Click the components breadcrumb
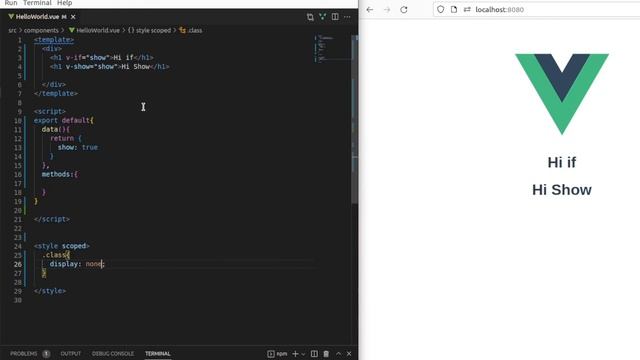 coord(41,30)
